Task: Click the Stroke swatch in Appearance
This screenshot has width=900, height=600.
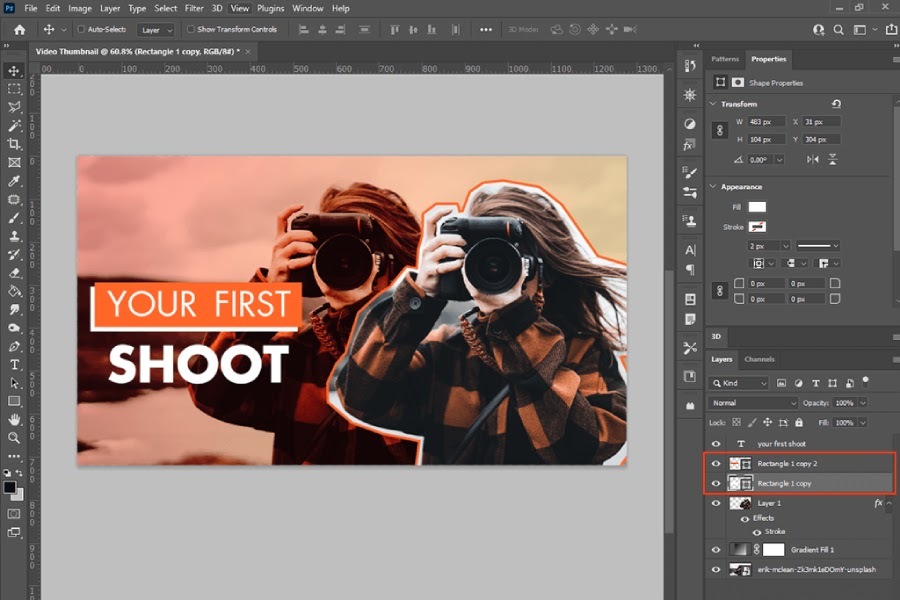Action: point(757,227)
